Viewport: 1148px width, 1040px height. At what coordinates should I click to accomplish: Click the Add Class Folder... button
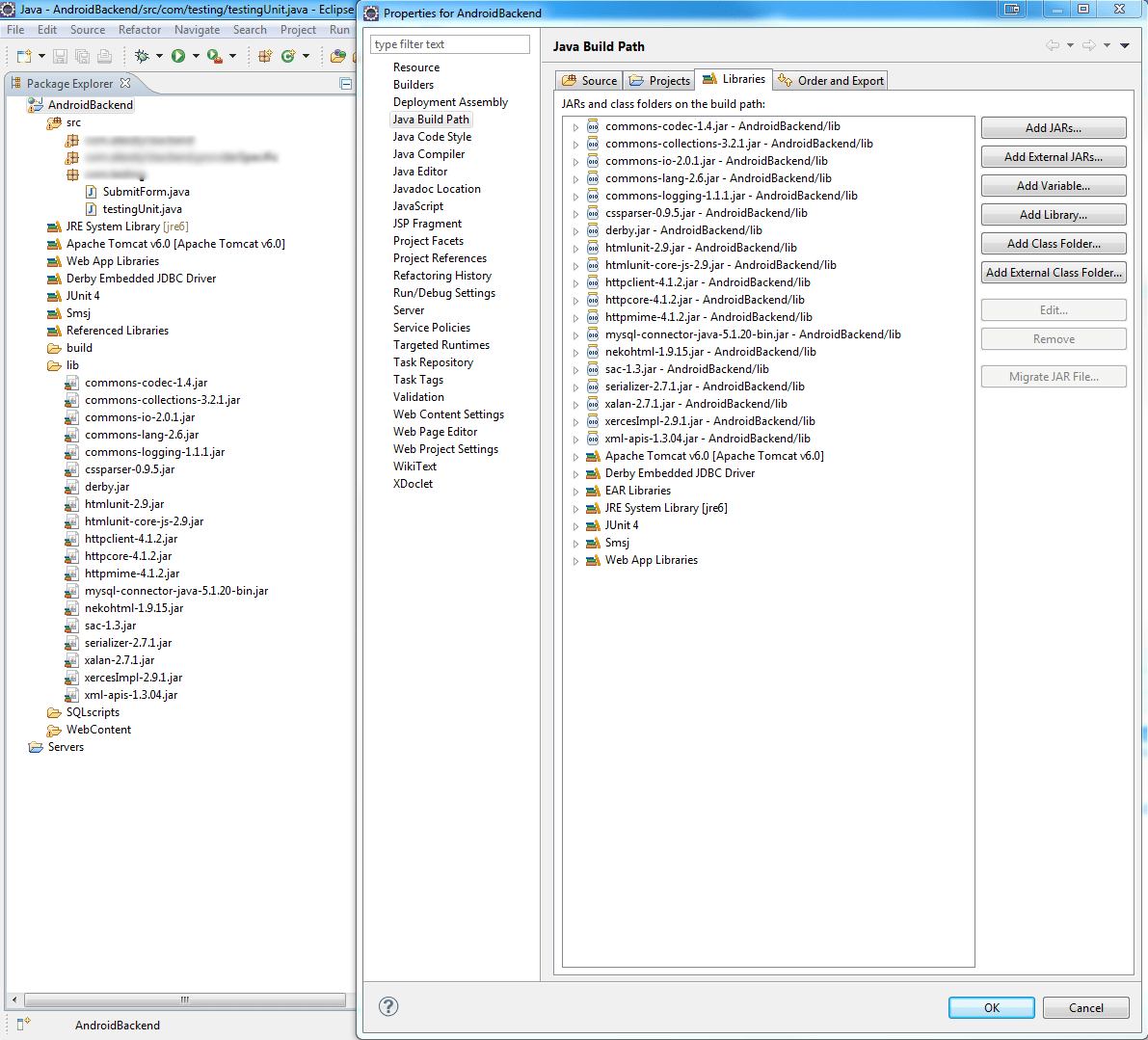coord(1054,244)
